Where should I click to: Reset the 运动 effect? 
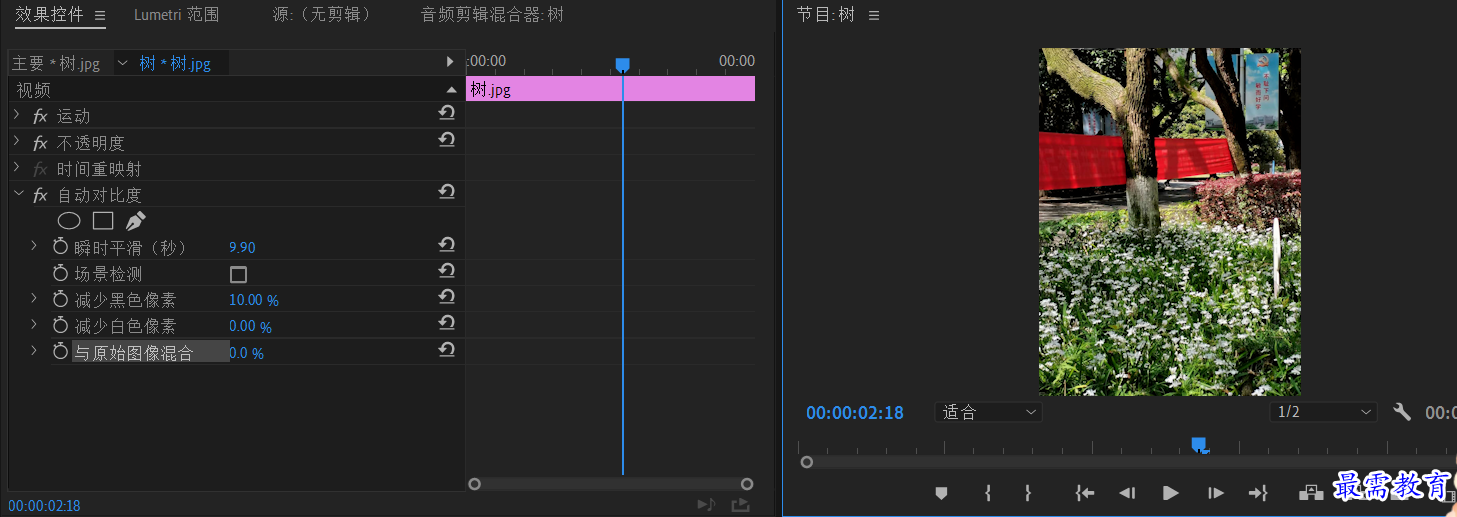pos(447,114)
